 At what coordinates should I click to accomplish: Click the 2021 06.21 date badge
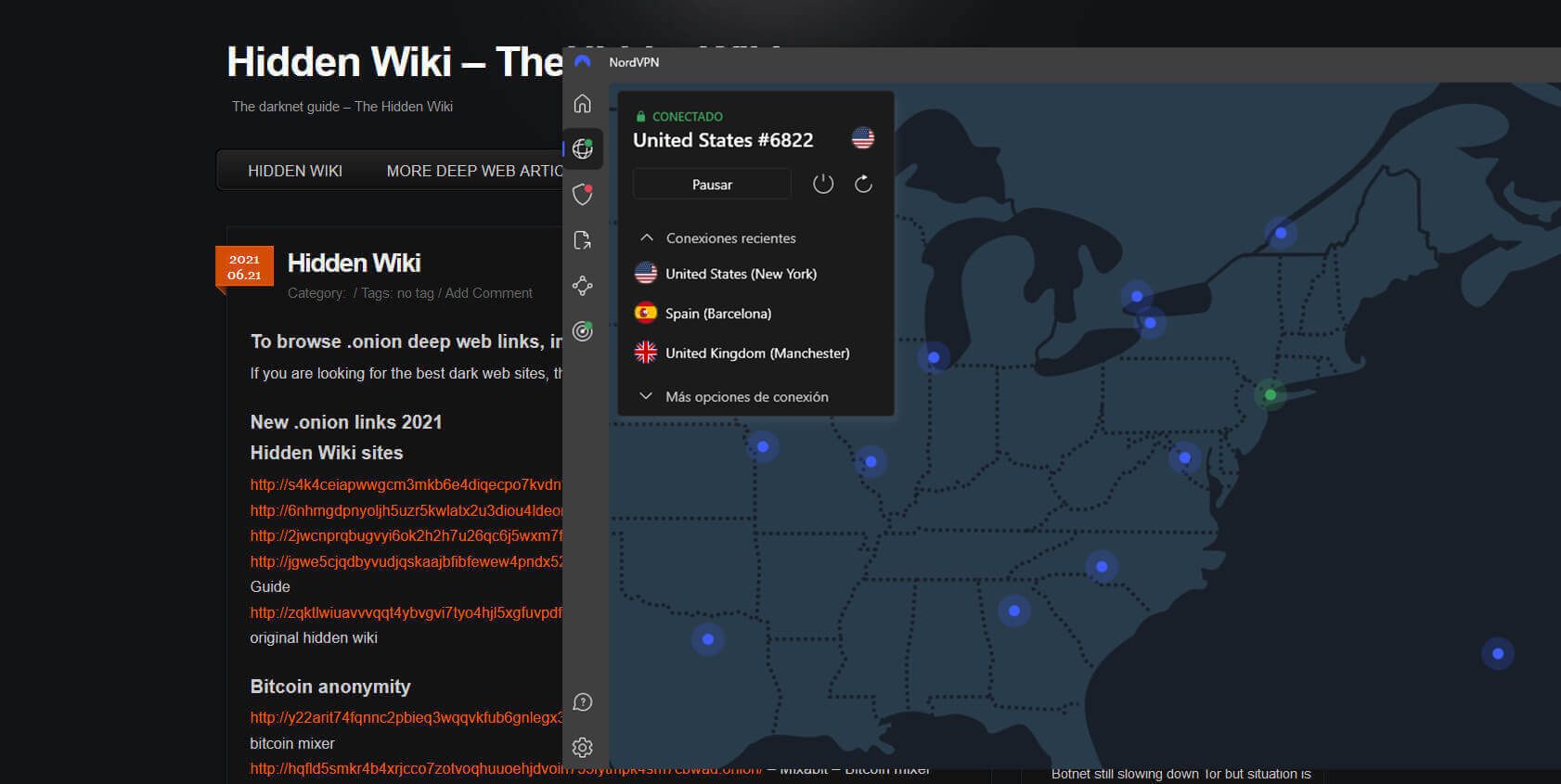tap(244, 266)
